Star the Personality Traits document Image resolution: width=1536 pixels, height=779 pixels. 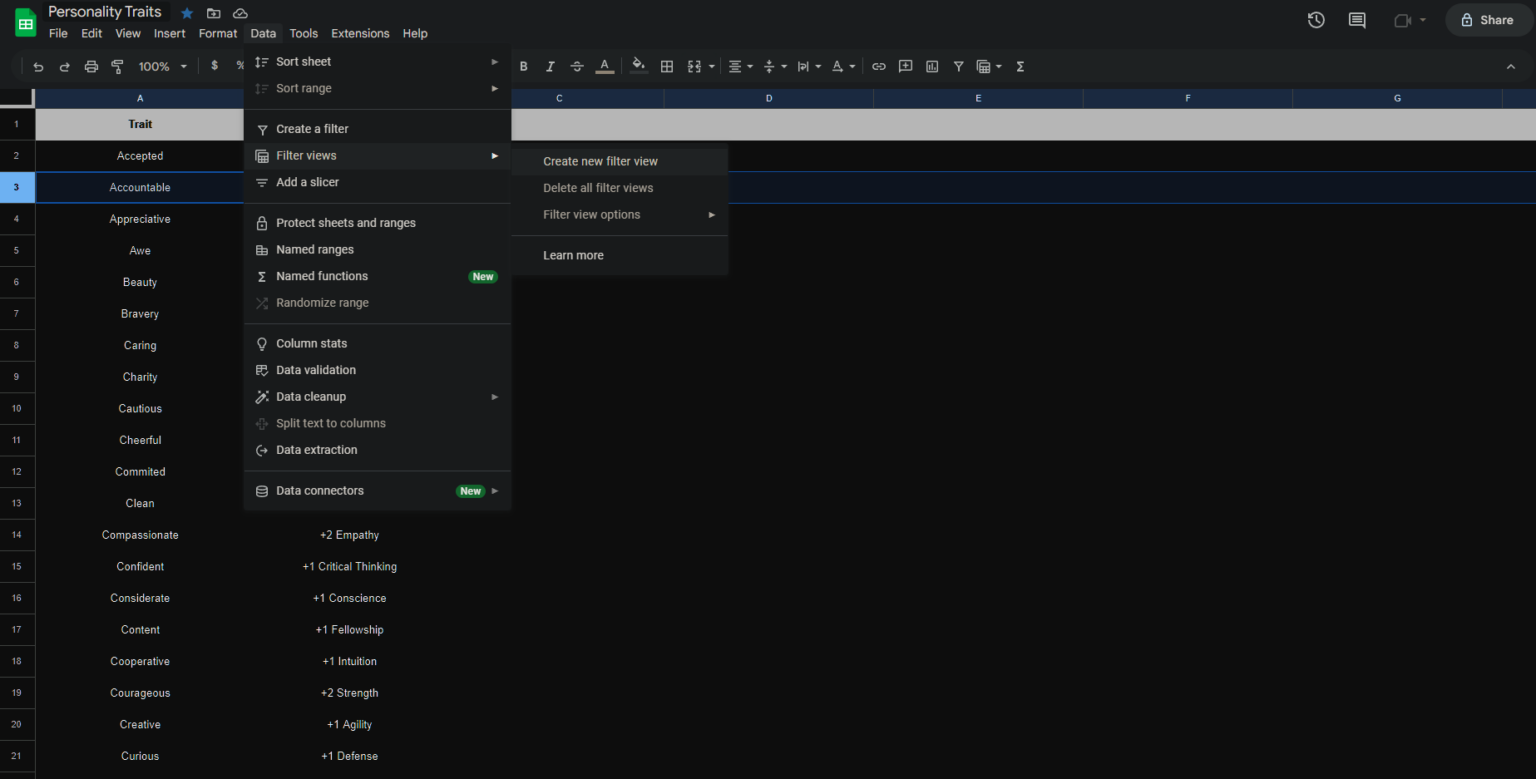187,13
